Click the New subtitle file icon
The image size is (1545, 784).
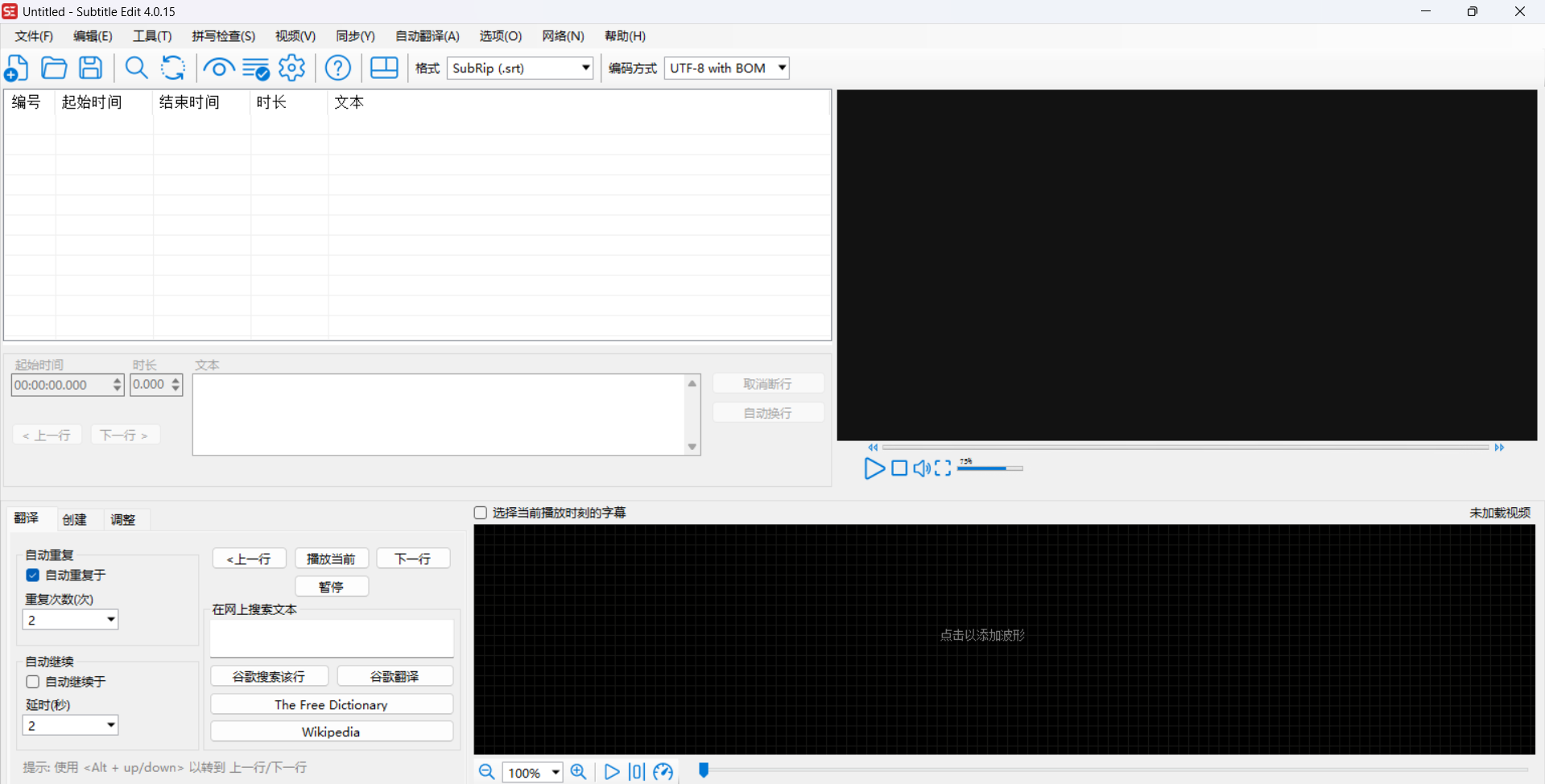tap(17, 68)
